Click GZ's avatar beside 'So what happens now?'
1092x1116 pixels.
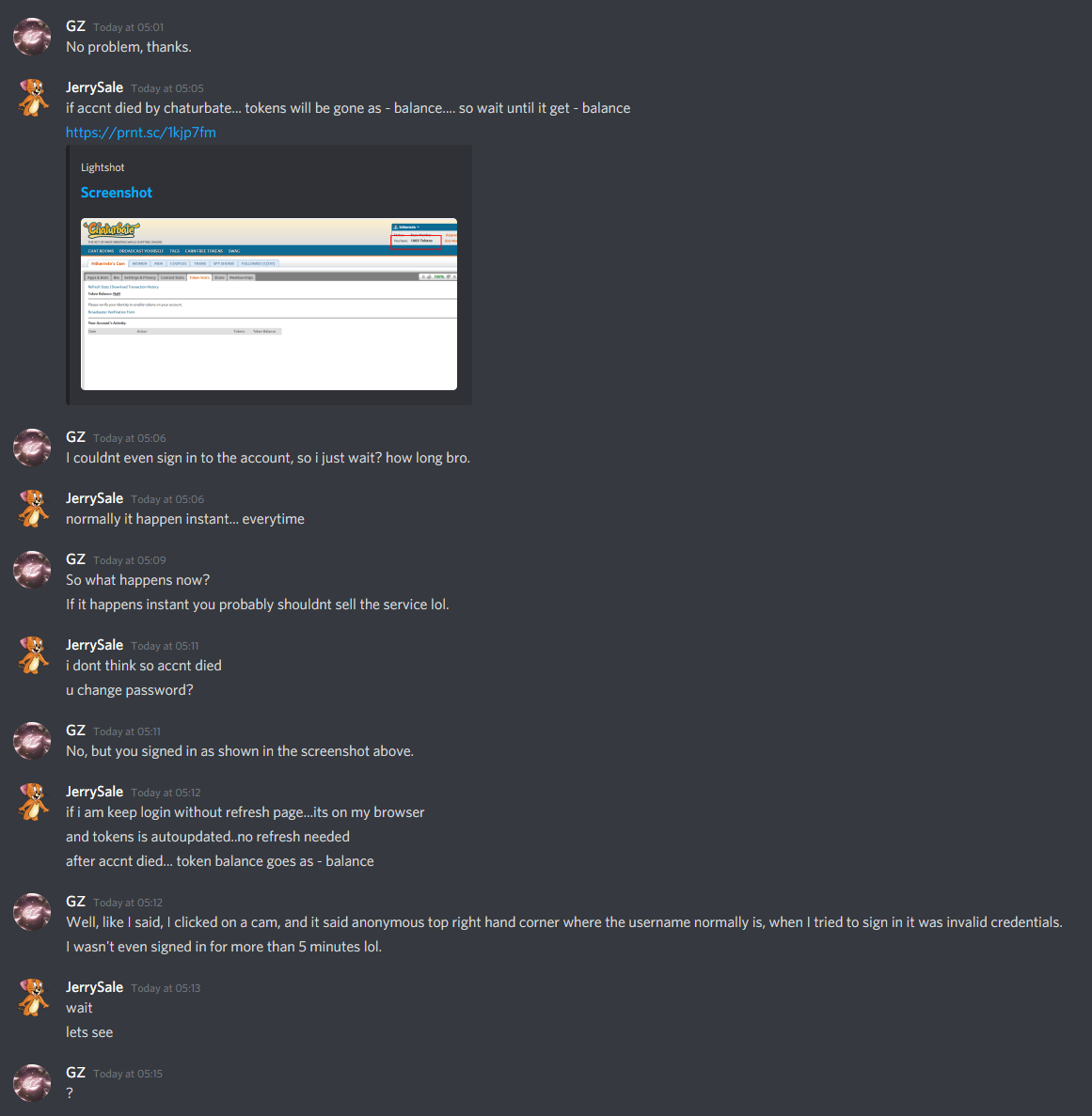point(32,570)
